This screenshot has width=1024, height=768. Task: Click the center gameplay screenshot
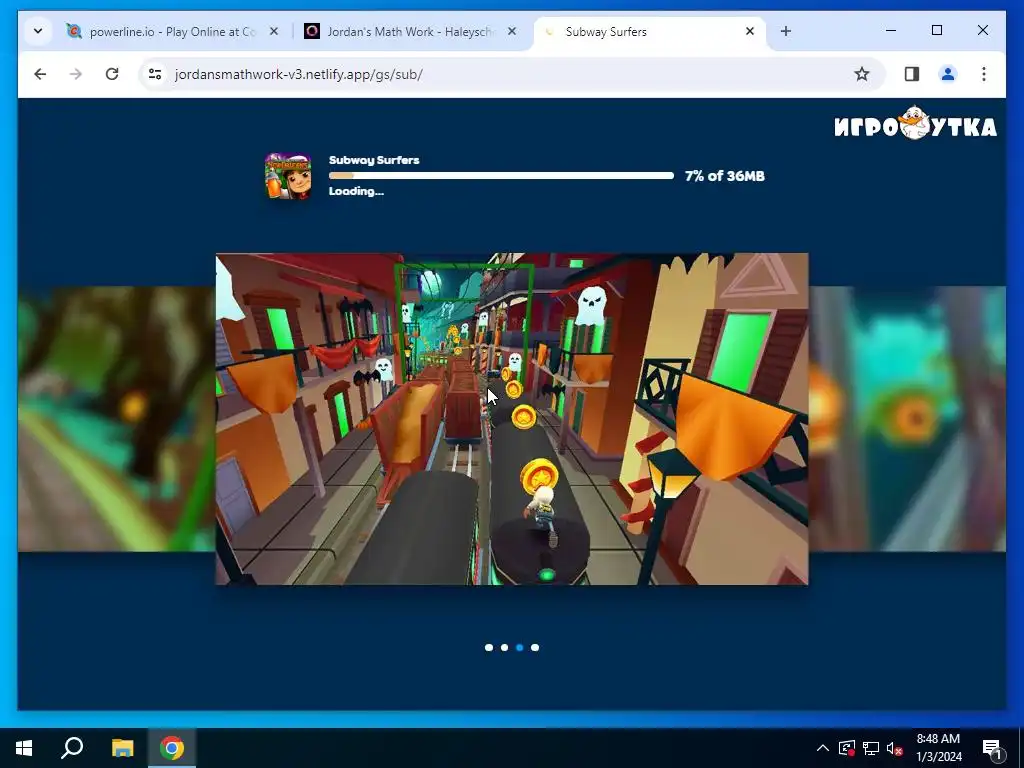(512, 419)
